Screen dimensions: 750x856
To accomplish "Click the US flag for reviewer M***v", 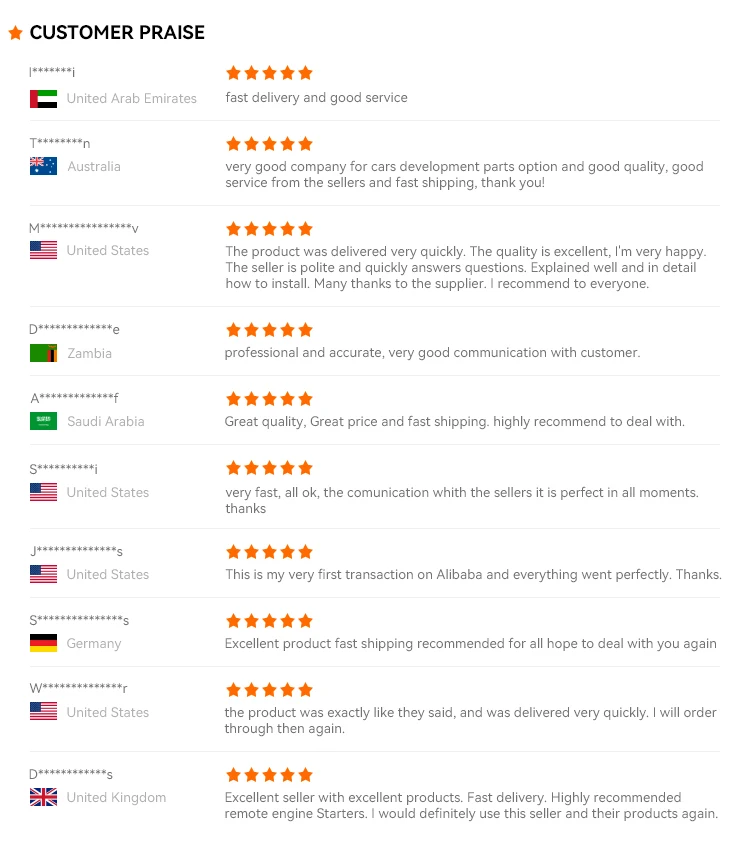I will [43, 250].
